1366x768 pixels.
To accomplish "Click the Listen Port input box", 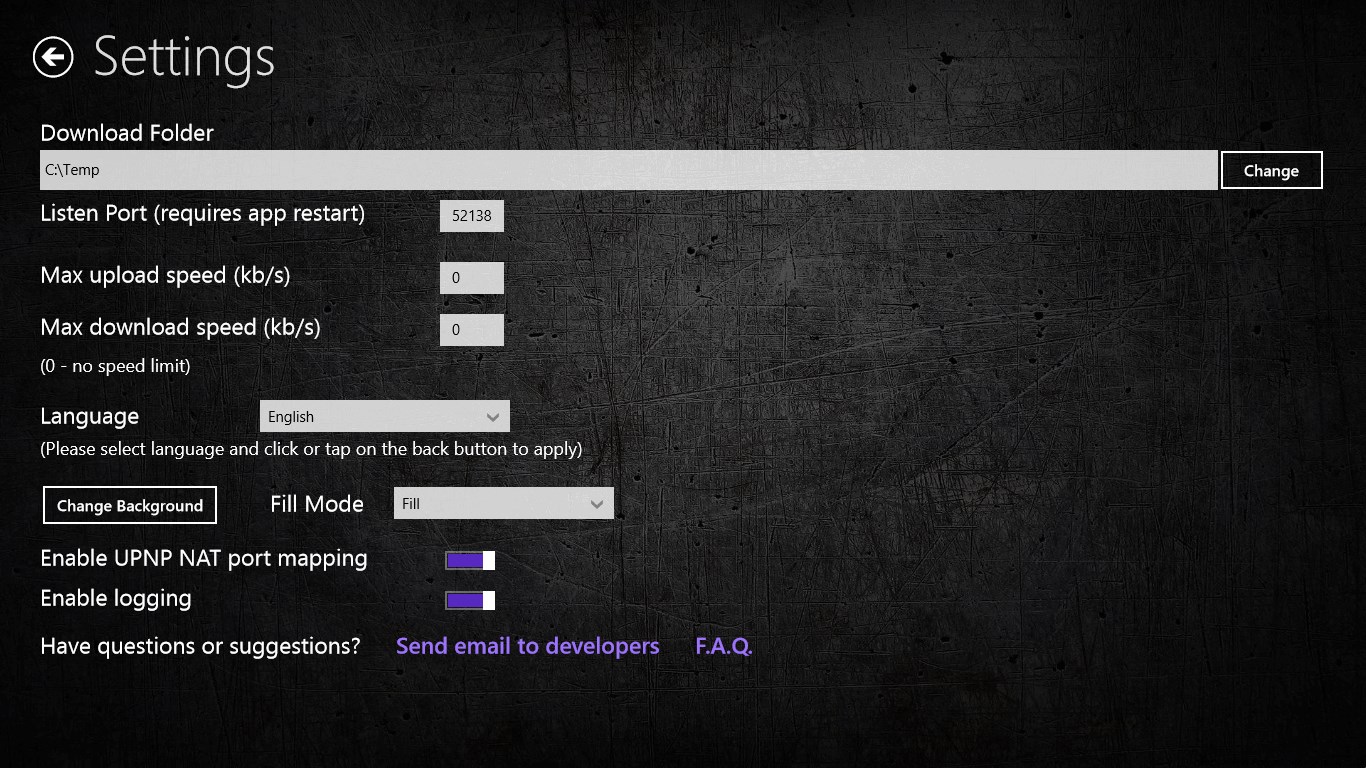I will tap(471, 216).
